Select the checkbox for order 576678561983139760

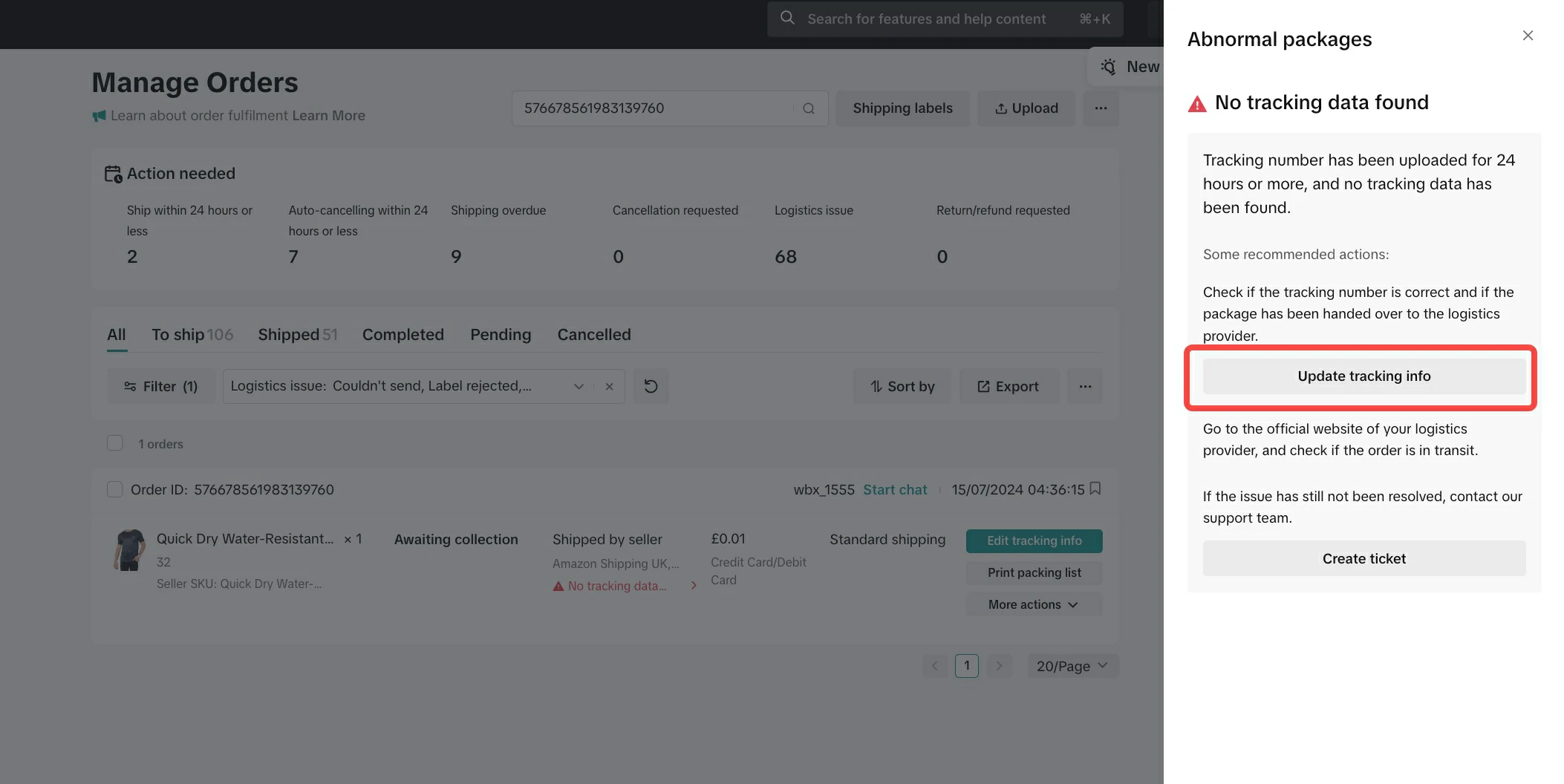coord(115,489)
